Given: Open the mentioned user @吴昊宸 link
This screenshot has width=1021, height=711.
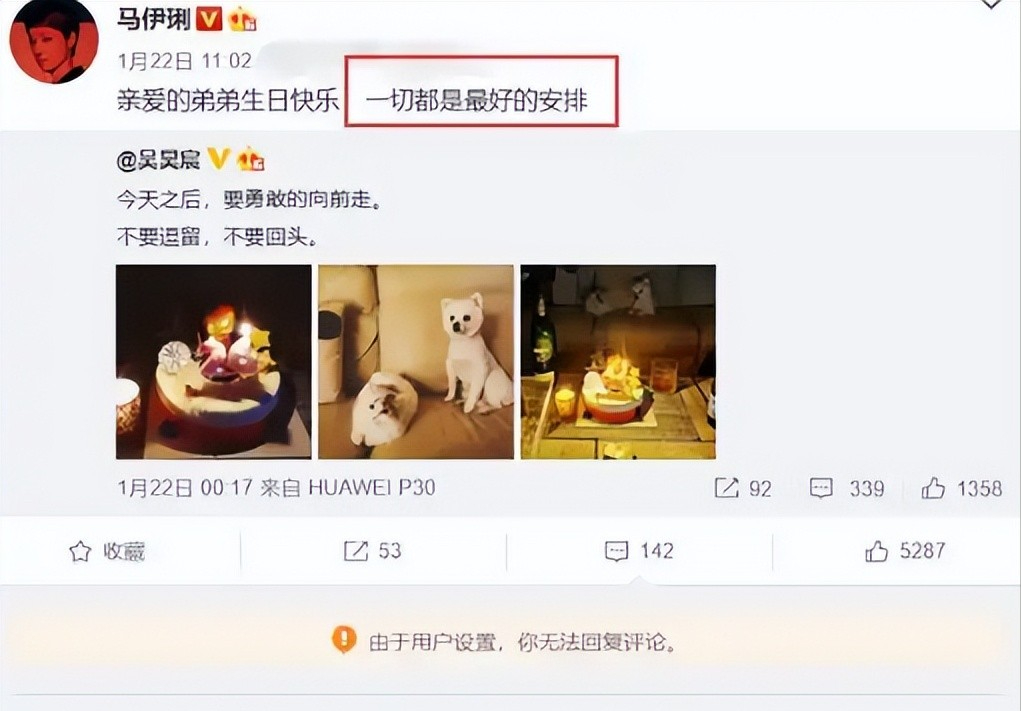Looking at the screenshot, I should click(x=158, y=160).
